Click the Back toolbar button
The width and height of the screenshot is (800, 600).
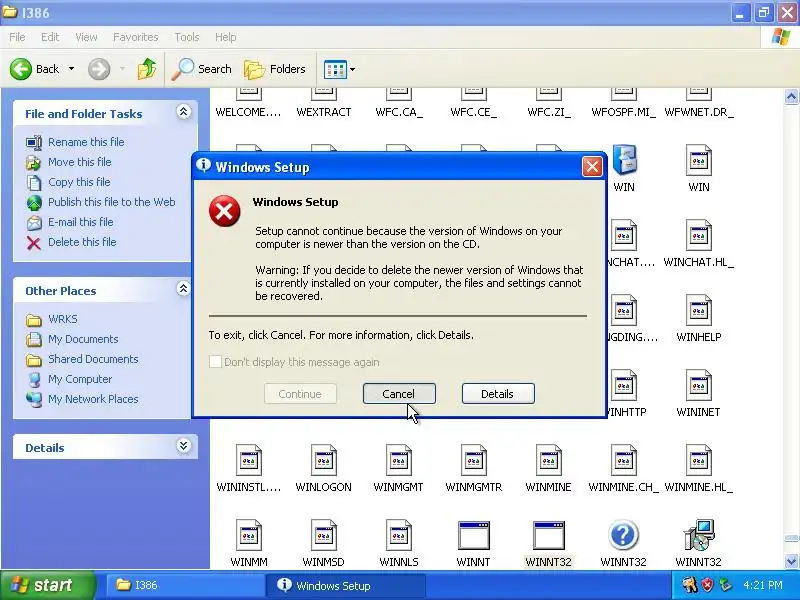pos(34,69)
